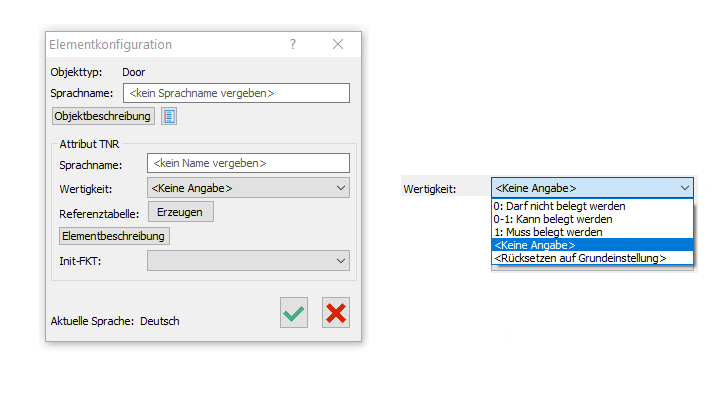Click the Erzeugen button for Referenztabelle
The image size is (723, 400).
point(181,212)
